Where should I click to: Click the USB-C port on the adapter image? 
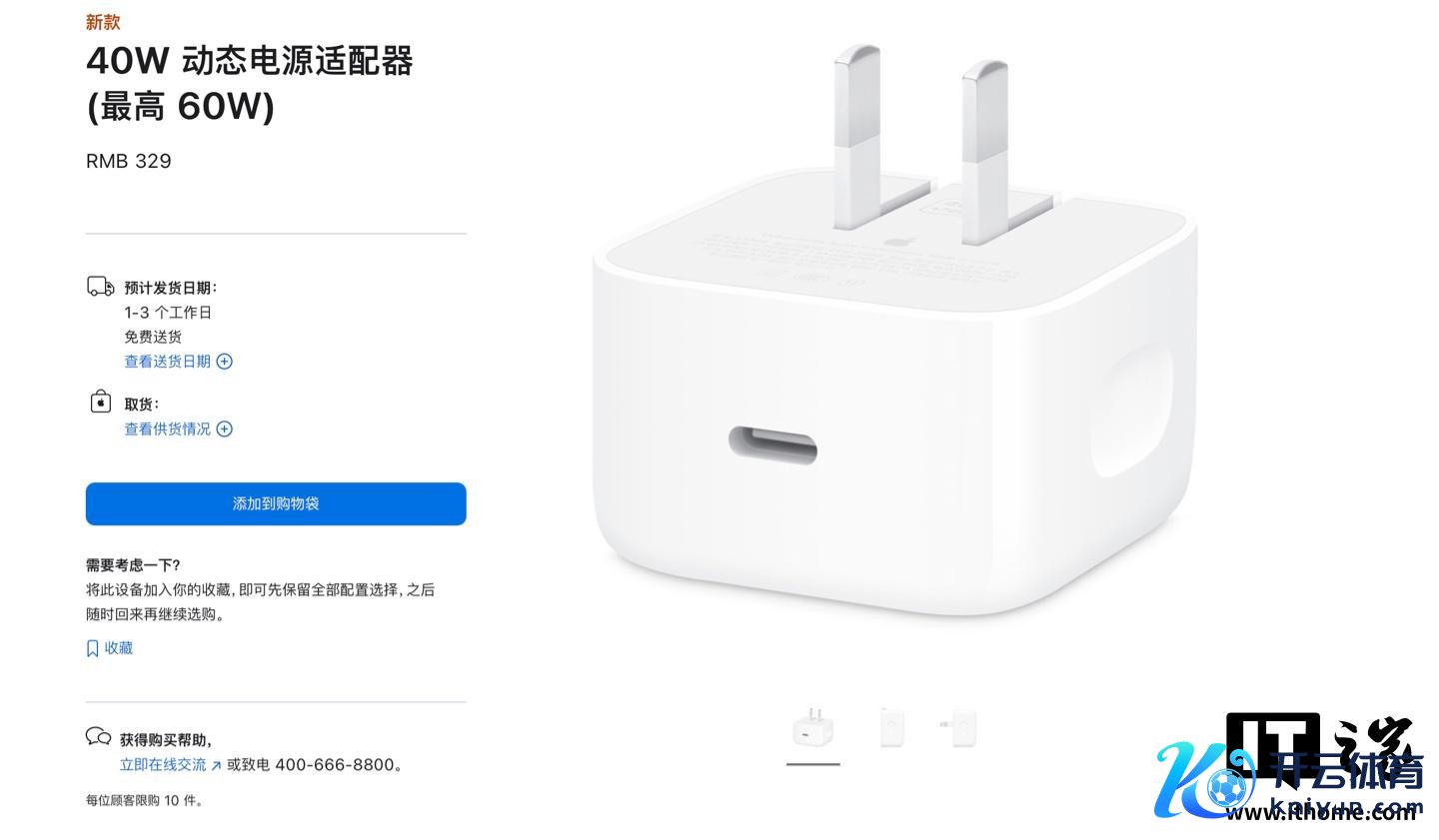pyautogui.click(x=773, y=445)
